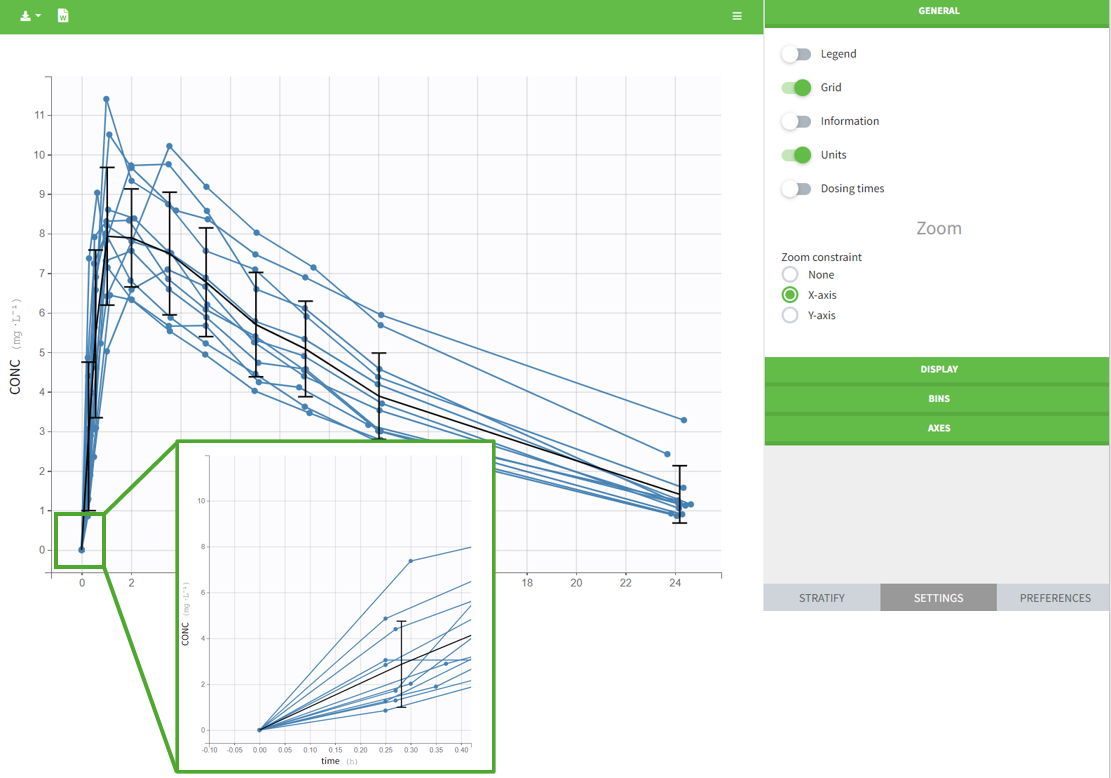Image resolution: width=1111 pixels, height=778 pixels.
Task: Disable the Units toggle
Action: tap(796, 155)
